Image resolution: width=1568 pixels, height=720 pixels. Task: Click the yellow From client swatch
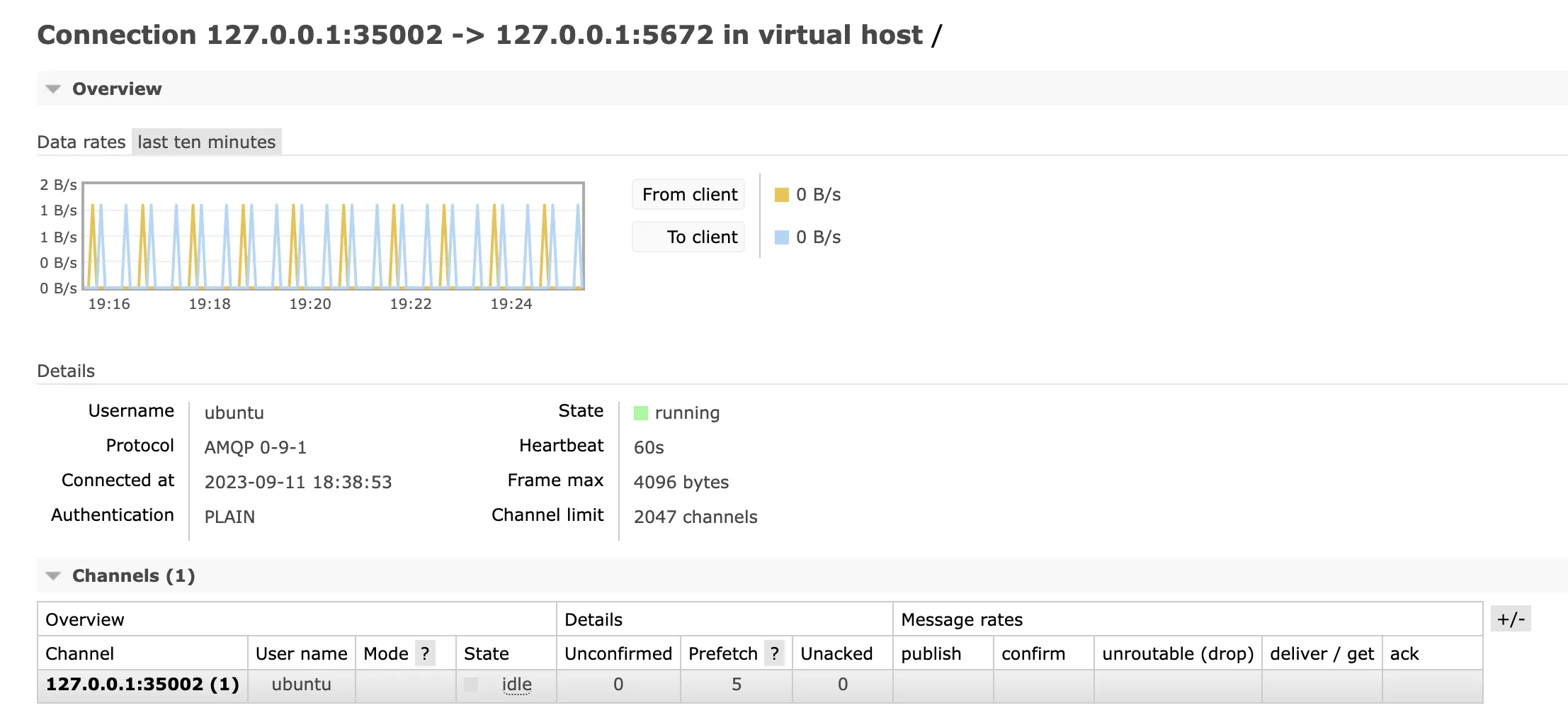[781, 195]
